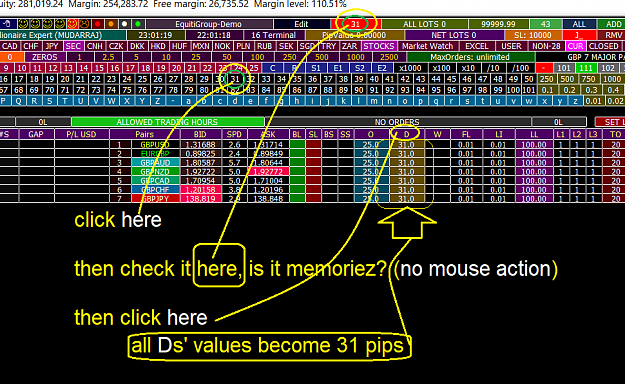Screen dimensions: 625x384
Task: Click the green dot indicator icon
Action: [138, 24]
